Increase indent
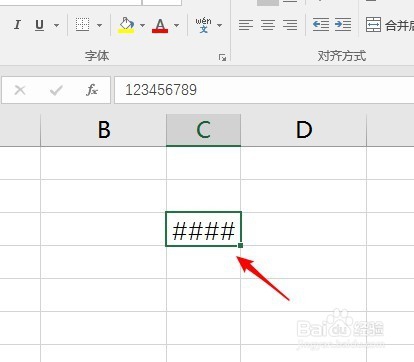Image resolution: width=414 pixels, height=362 pixels. pyautogui.click(x=343, y=25)
